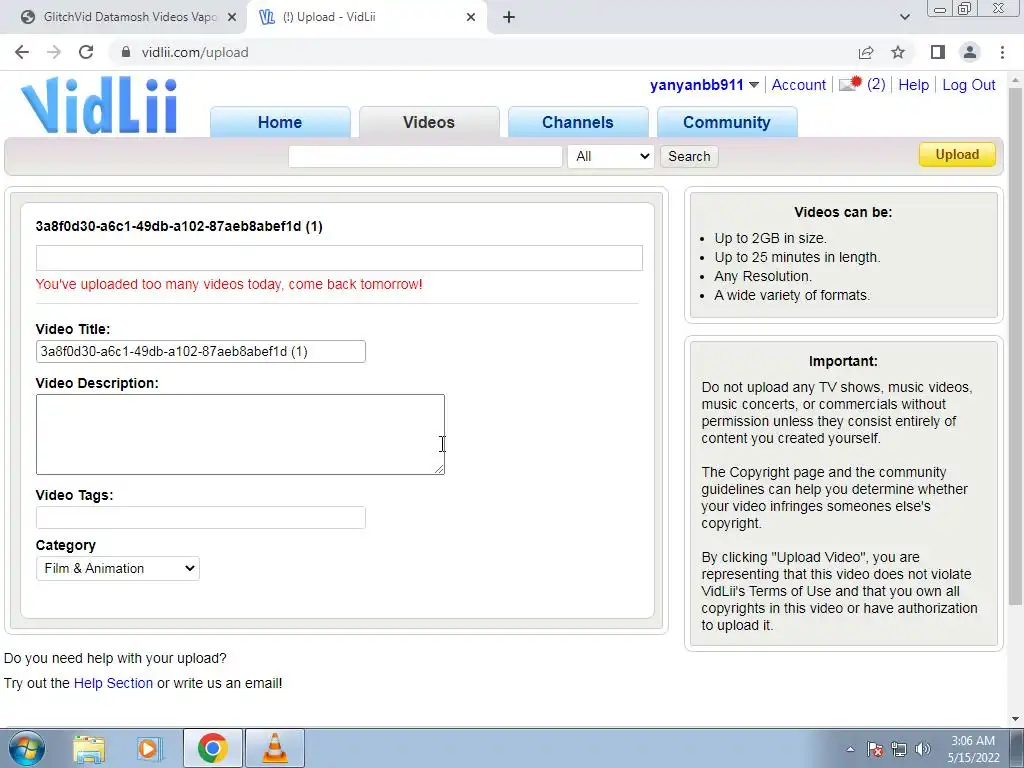Click the Videos can be: heading
This screenshot has width=1024, height=768.
click(x=843, y=212)
